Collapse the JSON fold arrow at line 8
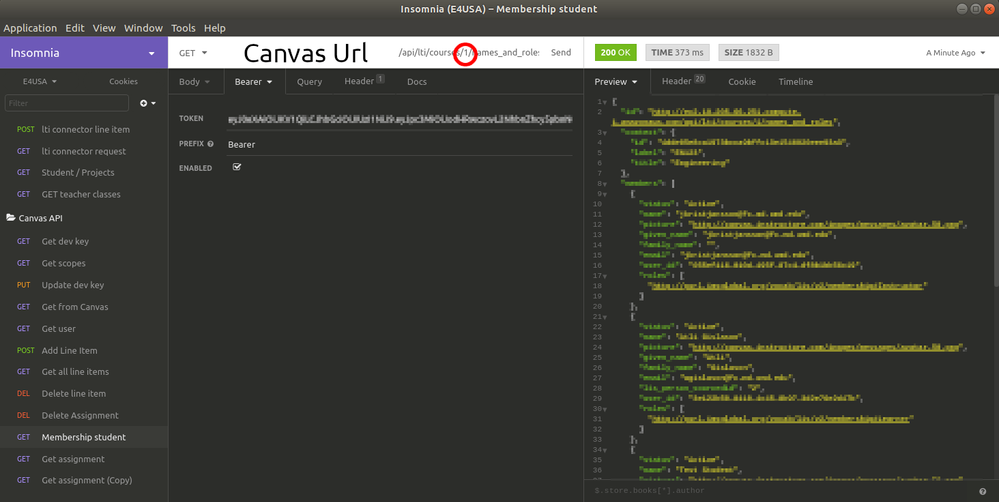The height and width of the screenshot is (502, 999). tap(604, 184)
